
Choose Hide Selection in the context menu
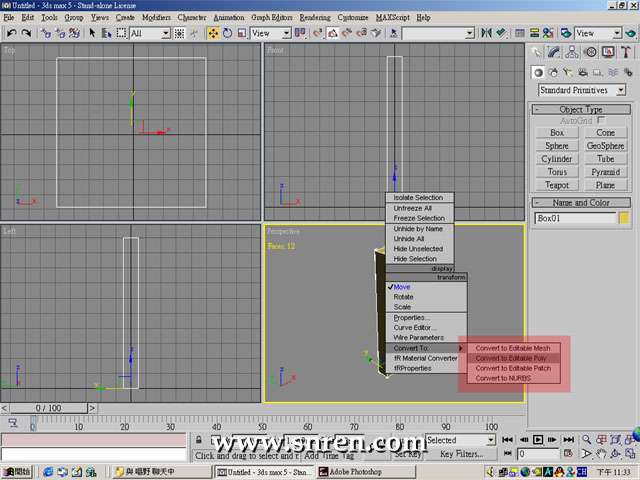pos(420,259)
